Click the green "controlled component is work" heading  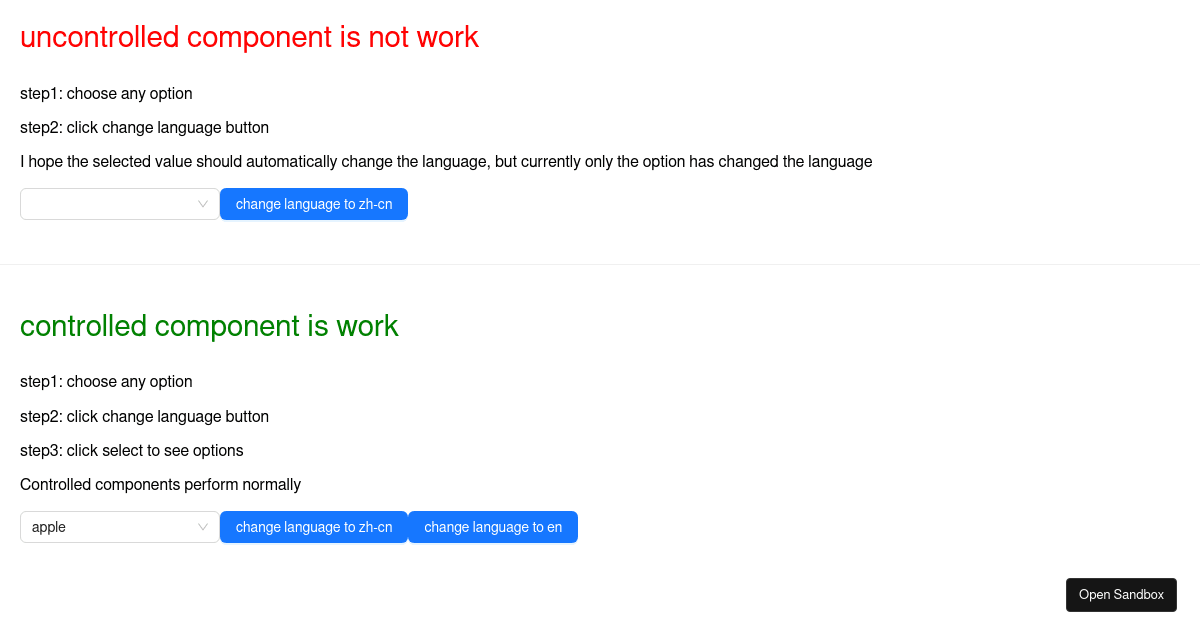point(209,326)
